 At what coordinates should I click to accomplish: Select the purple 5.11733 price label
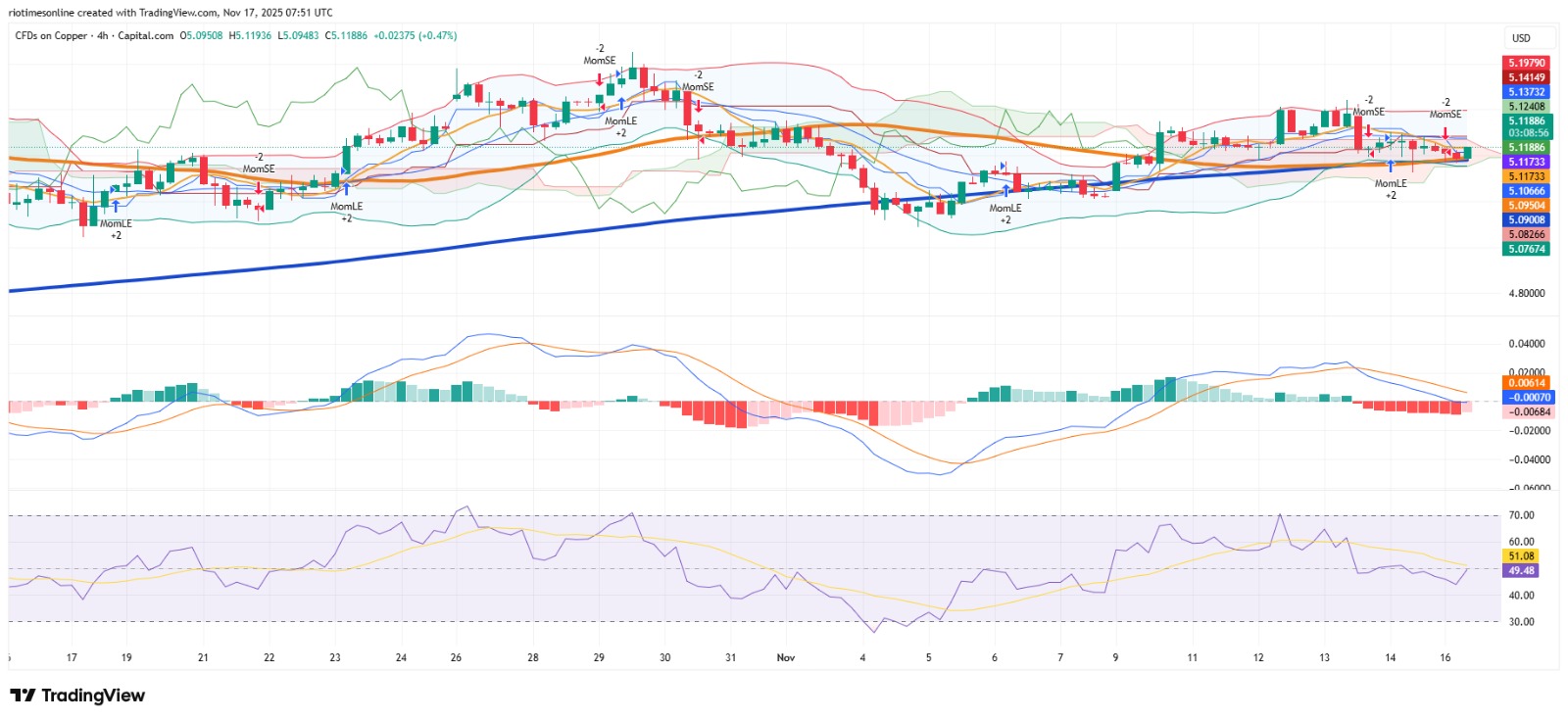click(x=1526, y=163)
